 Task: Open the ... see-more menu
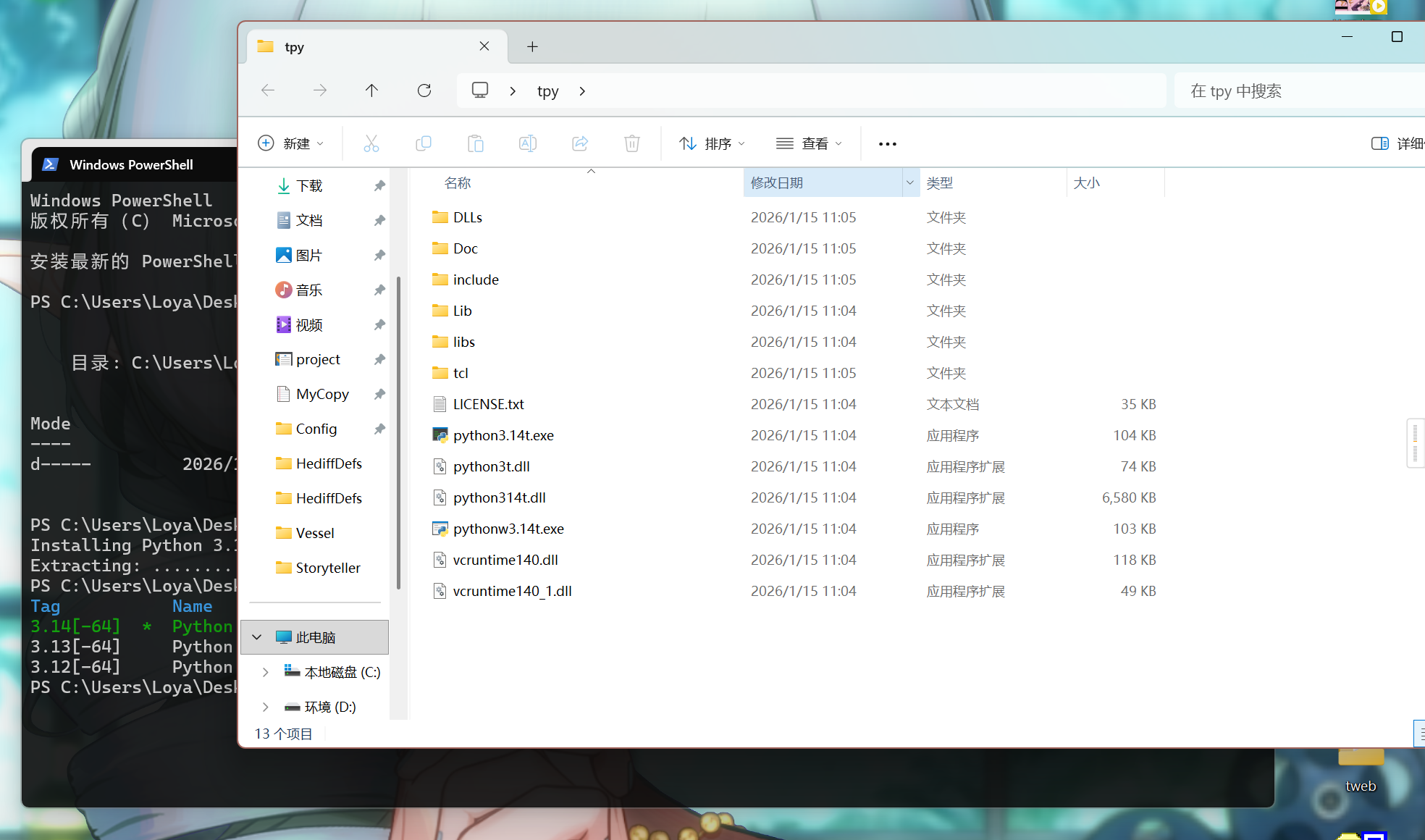click(x=887, y=143)
